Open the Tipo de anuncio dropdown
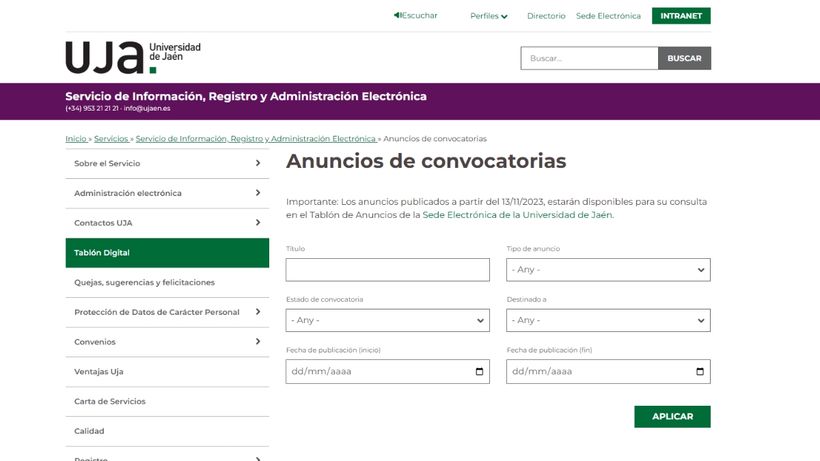The image size is (820, 461). tap(608, 270)
